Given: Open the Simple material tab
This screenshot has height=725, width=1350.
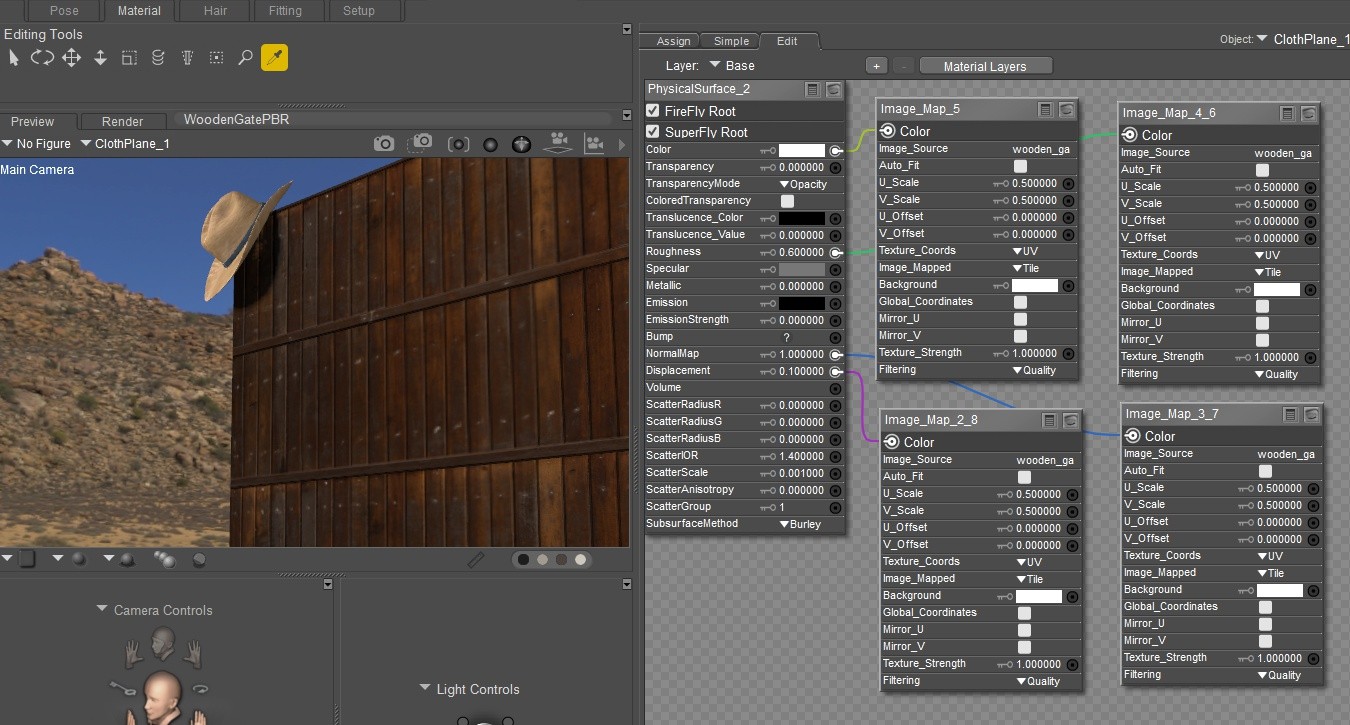Looking at the screenshot, I should pyautogui.click(x=731, y=41).
